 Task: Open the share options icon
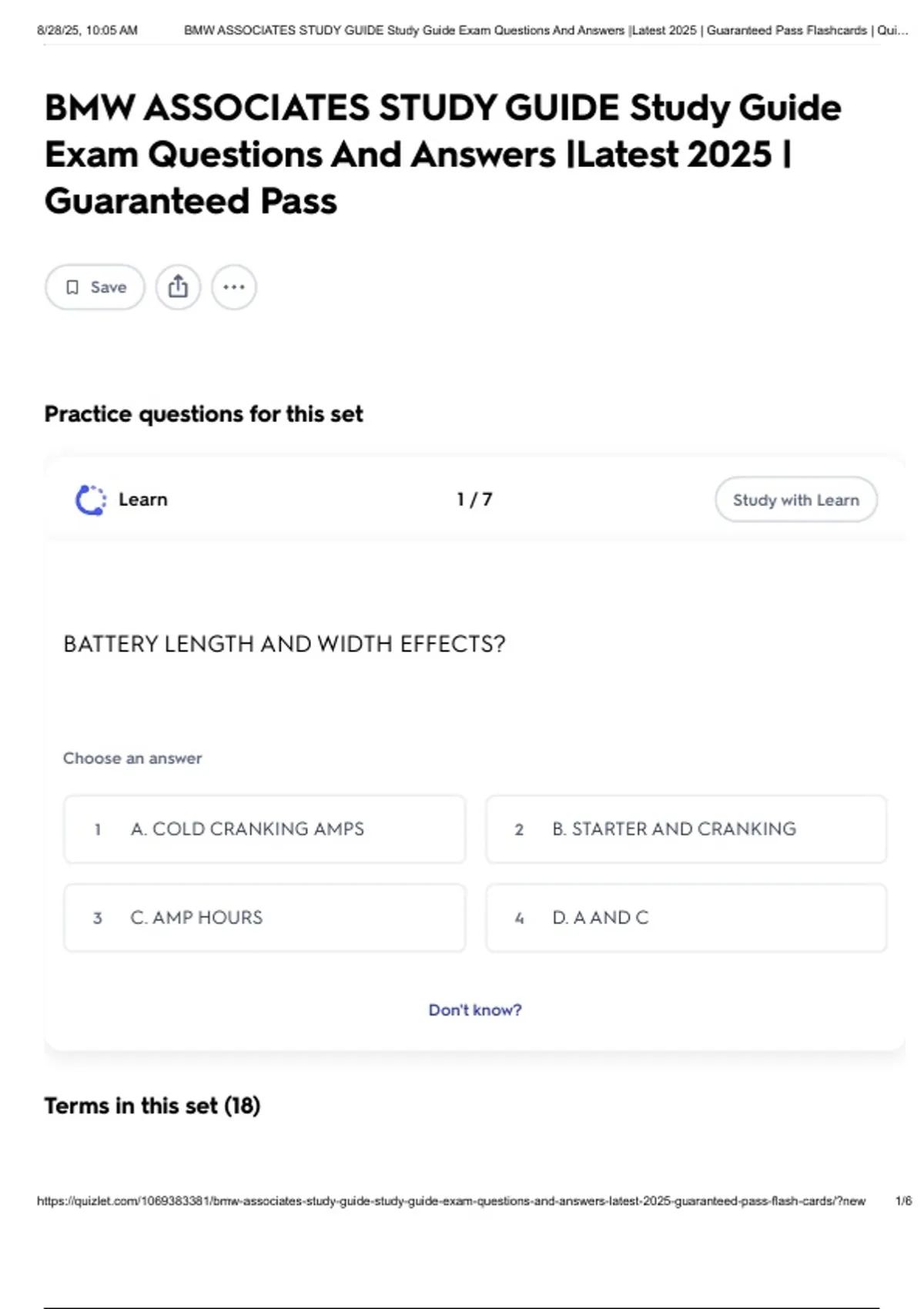(178, 287)
